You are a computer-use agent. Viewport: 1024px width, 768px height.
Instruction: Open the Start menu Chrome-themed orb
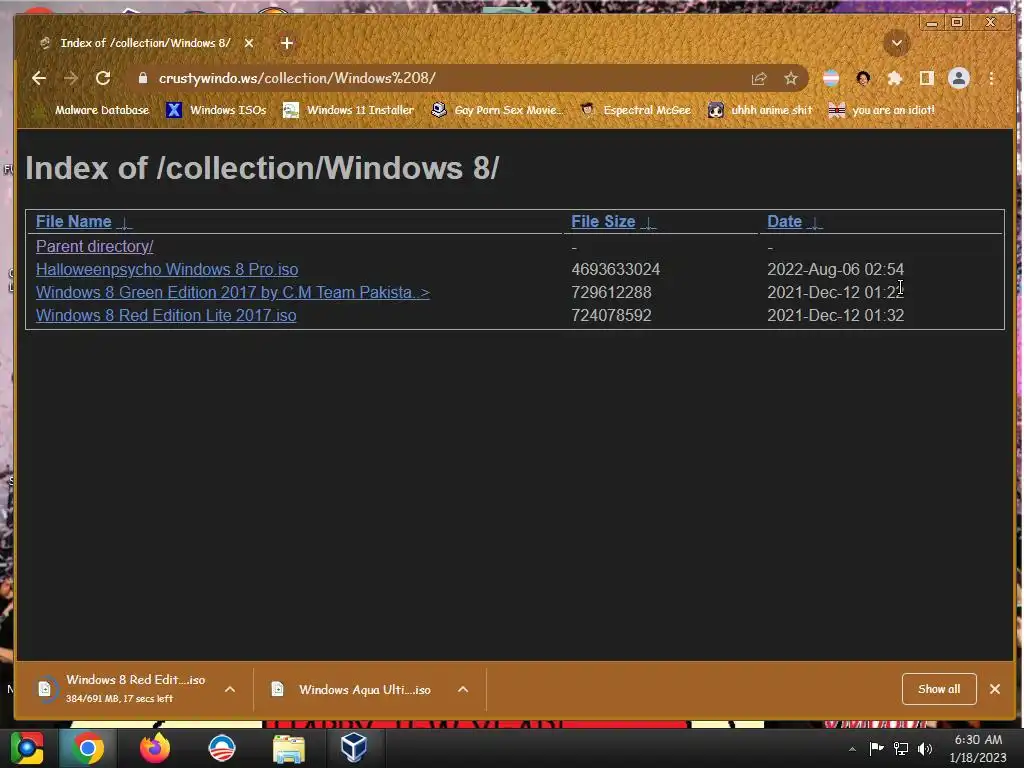(x=27, y=748)
